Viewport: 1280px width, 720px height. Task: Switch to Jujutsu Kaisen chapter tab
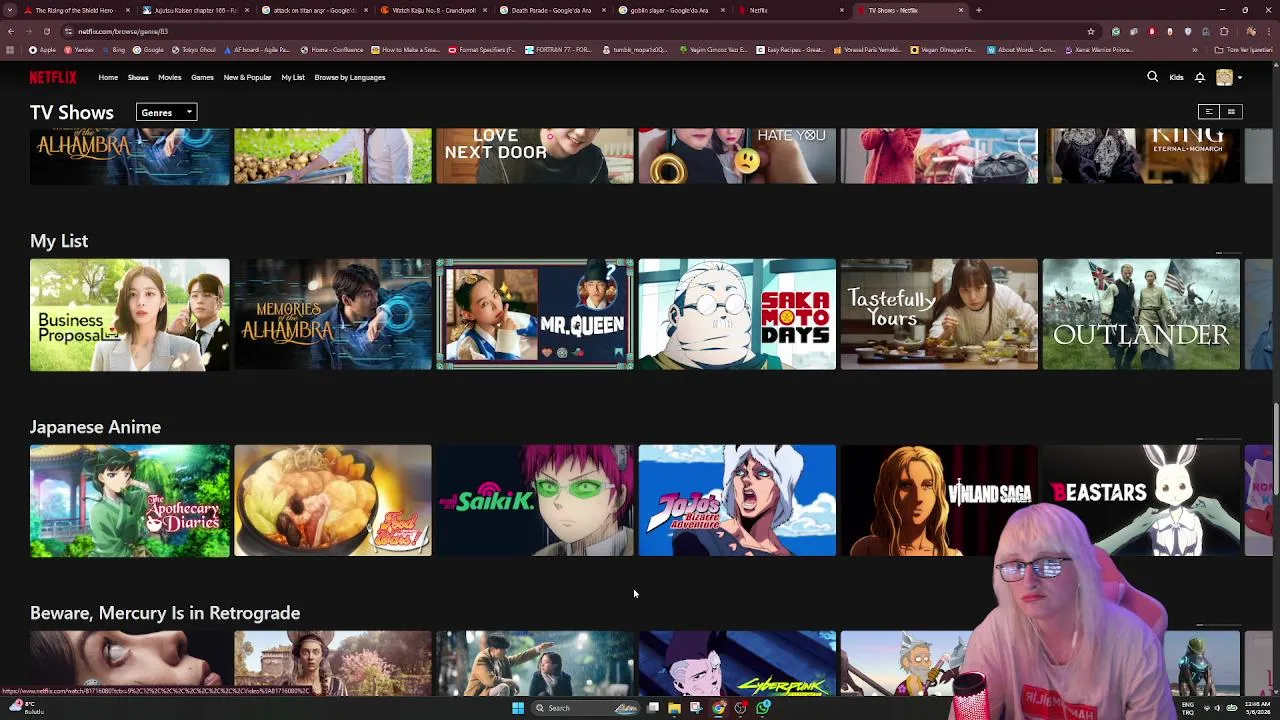(x=196, y=10)
